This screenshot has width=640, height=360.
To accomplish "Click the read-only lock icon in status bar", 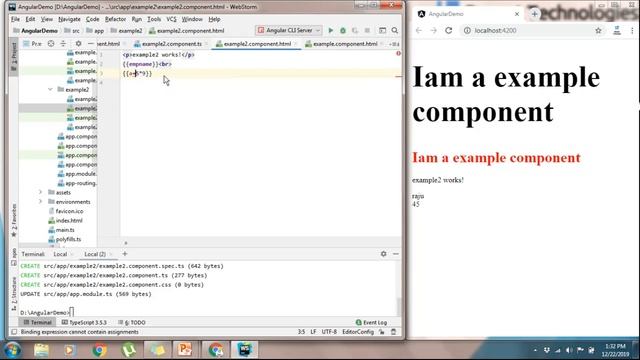I will [x=382, y=332].
